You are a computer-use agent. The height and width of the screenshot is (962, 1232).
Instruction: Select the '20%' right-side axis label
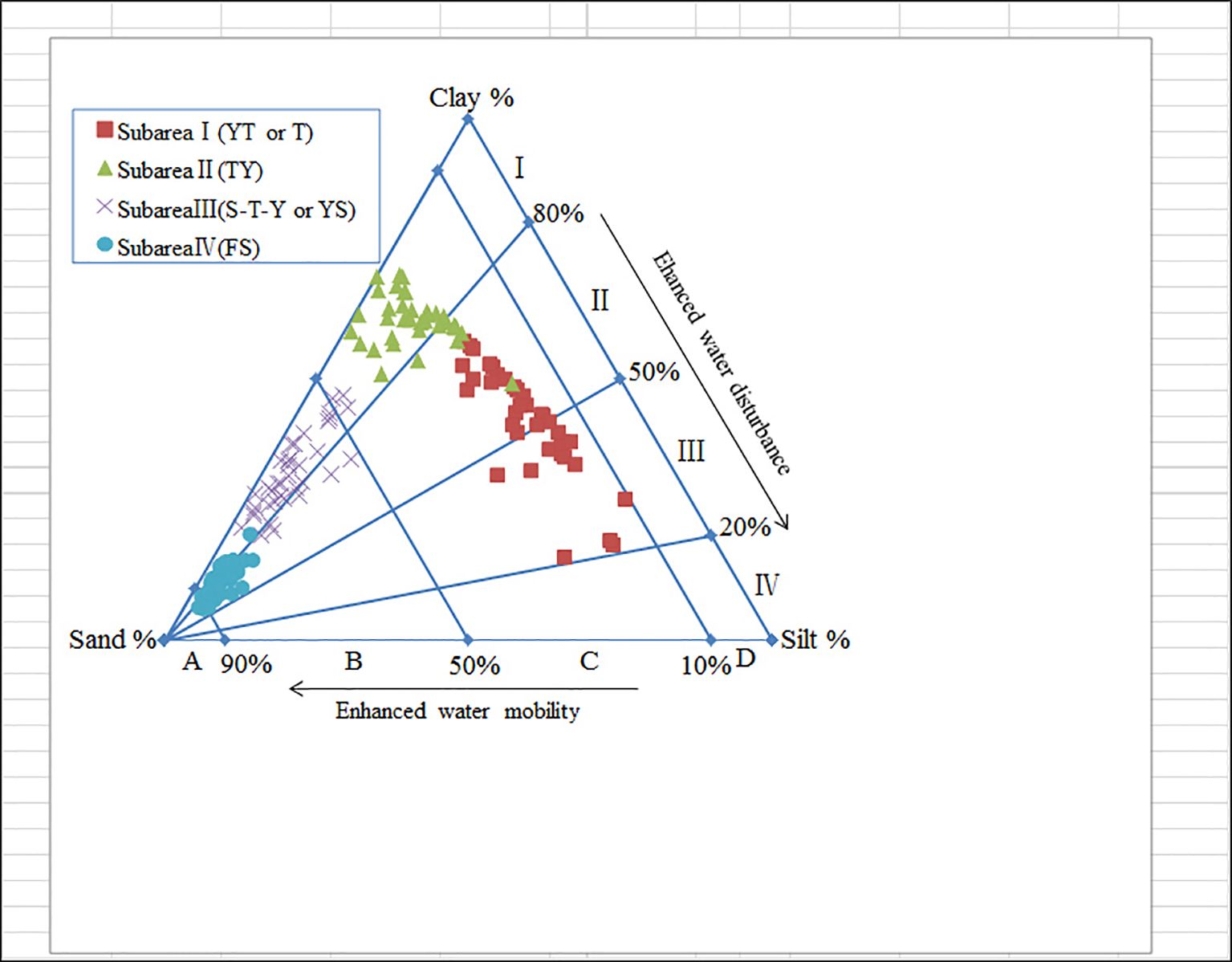tap(745, 527)
